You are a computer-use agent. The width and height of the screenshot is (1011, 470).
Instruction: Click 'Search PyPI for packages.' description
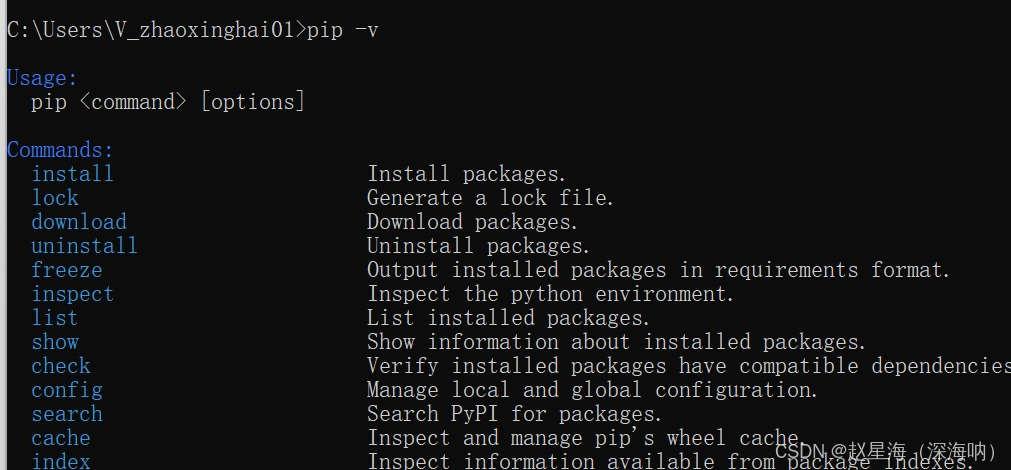point(515,414)
